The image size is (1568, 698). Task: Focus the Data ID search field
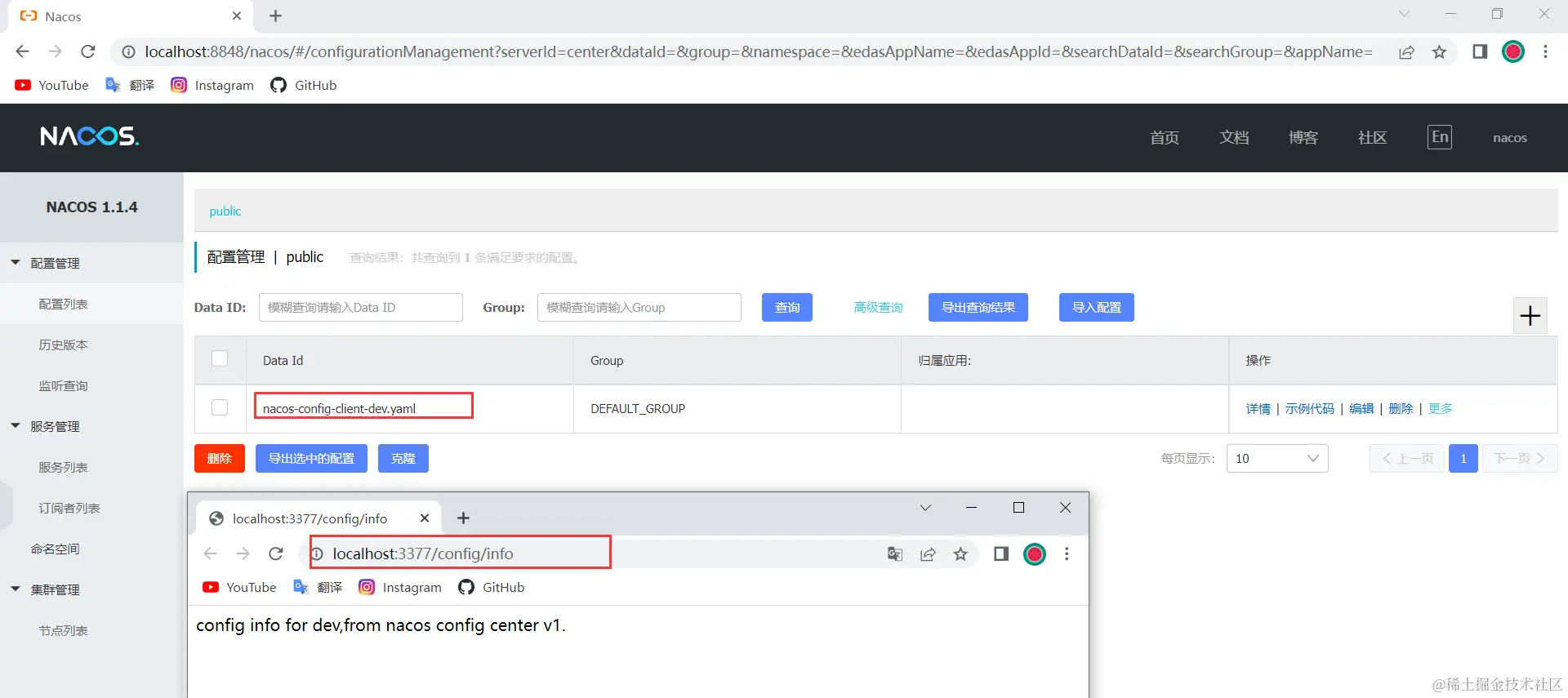[361, 308]
